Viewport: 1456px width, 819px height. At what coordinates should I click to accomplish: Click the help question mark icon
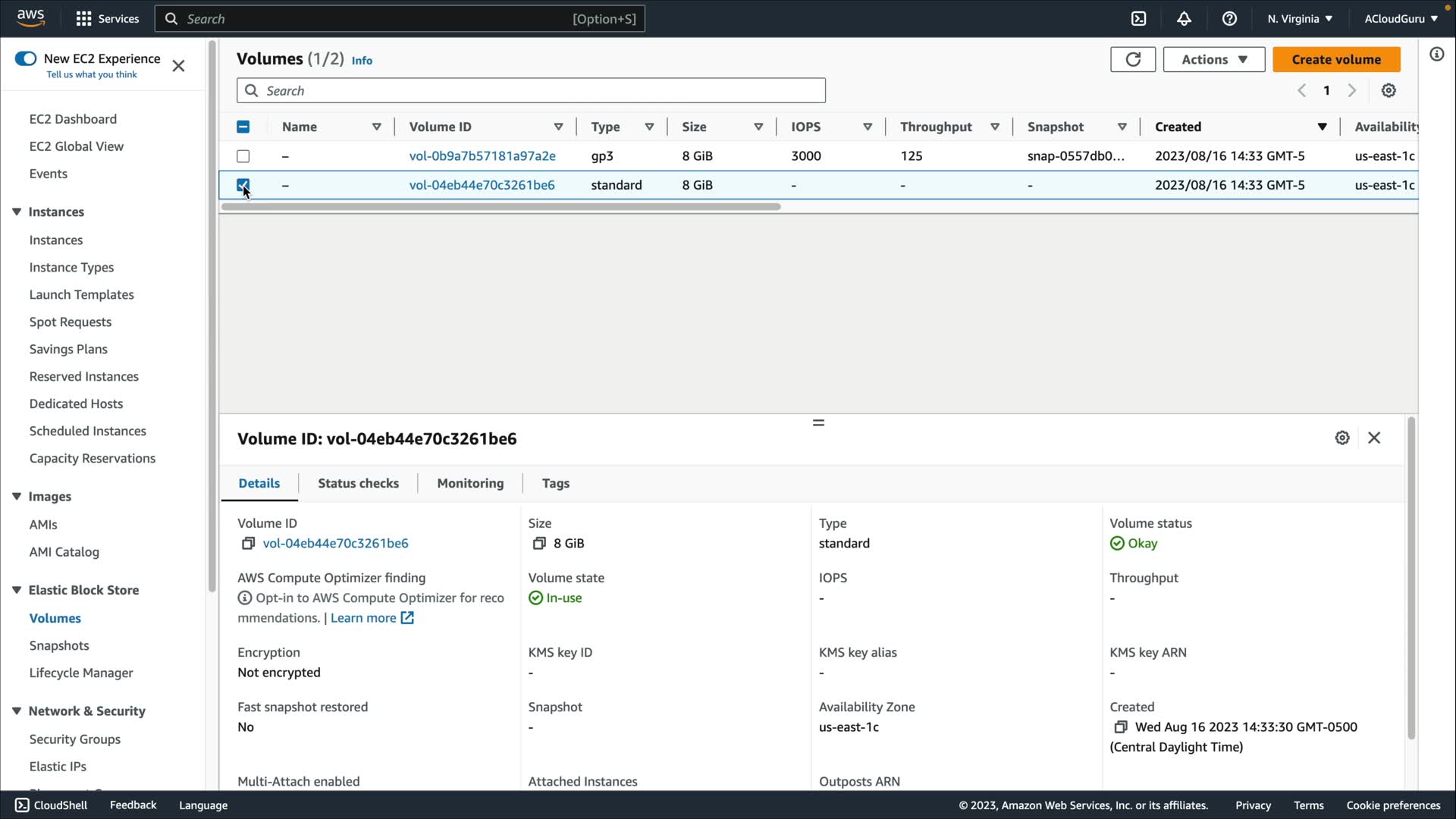[1229, 19]
